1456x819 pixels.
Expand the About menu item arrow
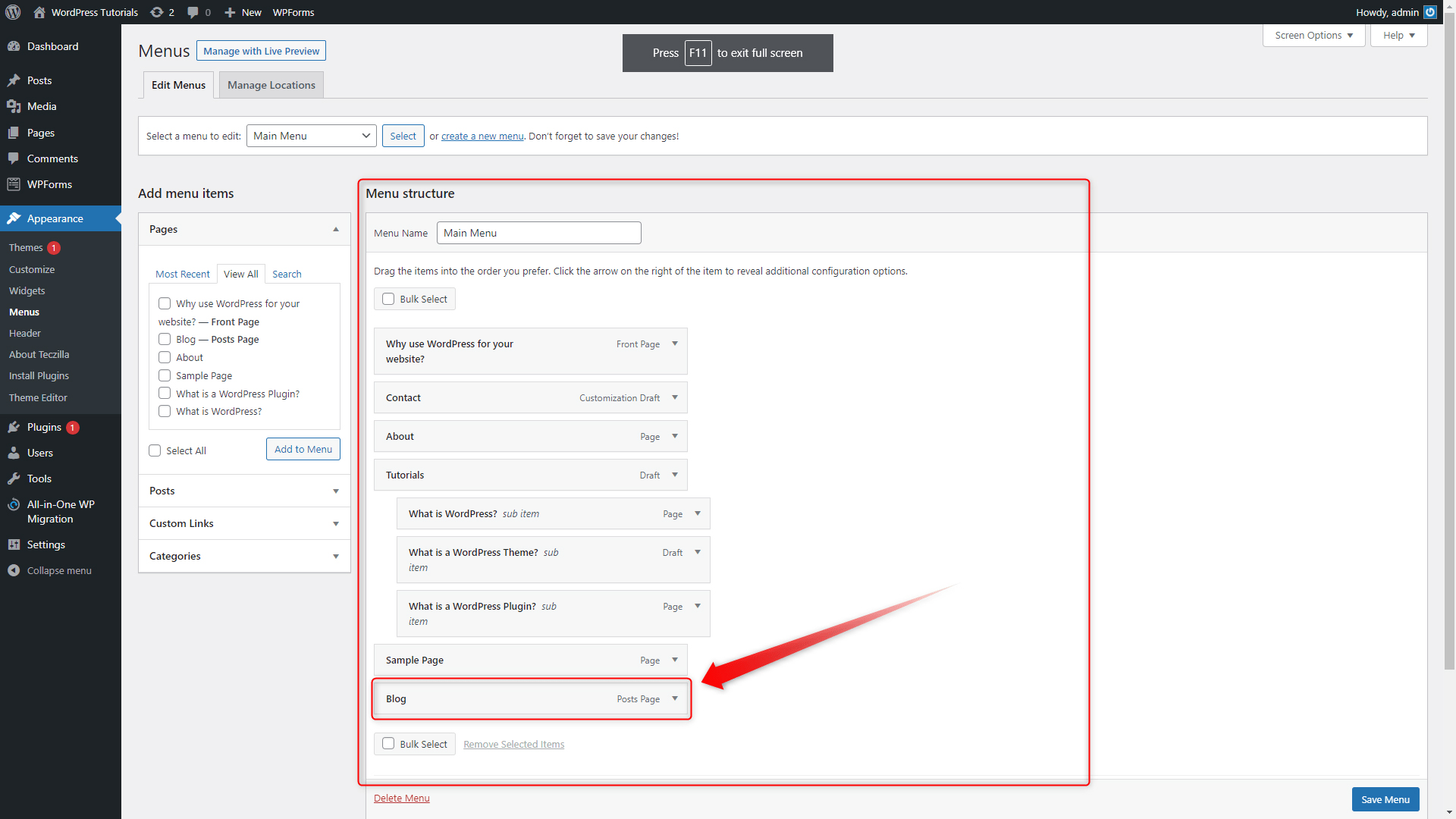[675, 436]
